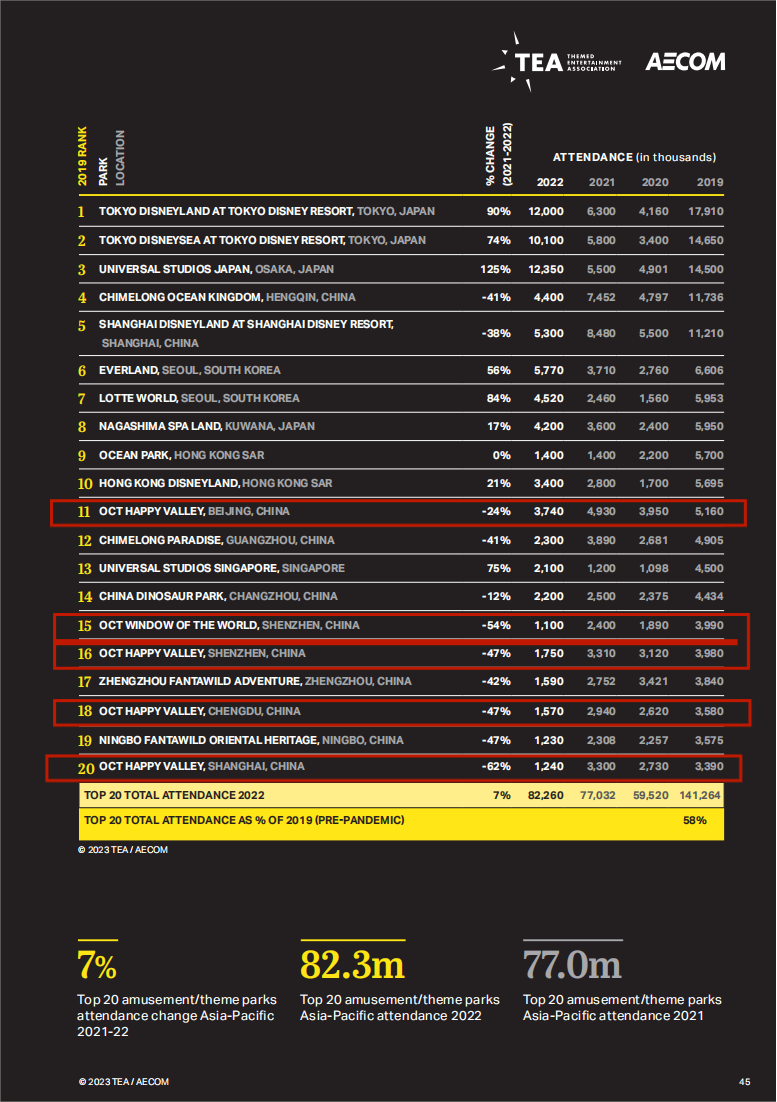
Task: Select OCT Happy Valley, Beijing row name
Action: pyautogui.click(x=194, y=511)
